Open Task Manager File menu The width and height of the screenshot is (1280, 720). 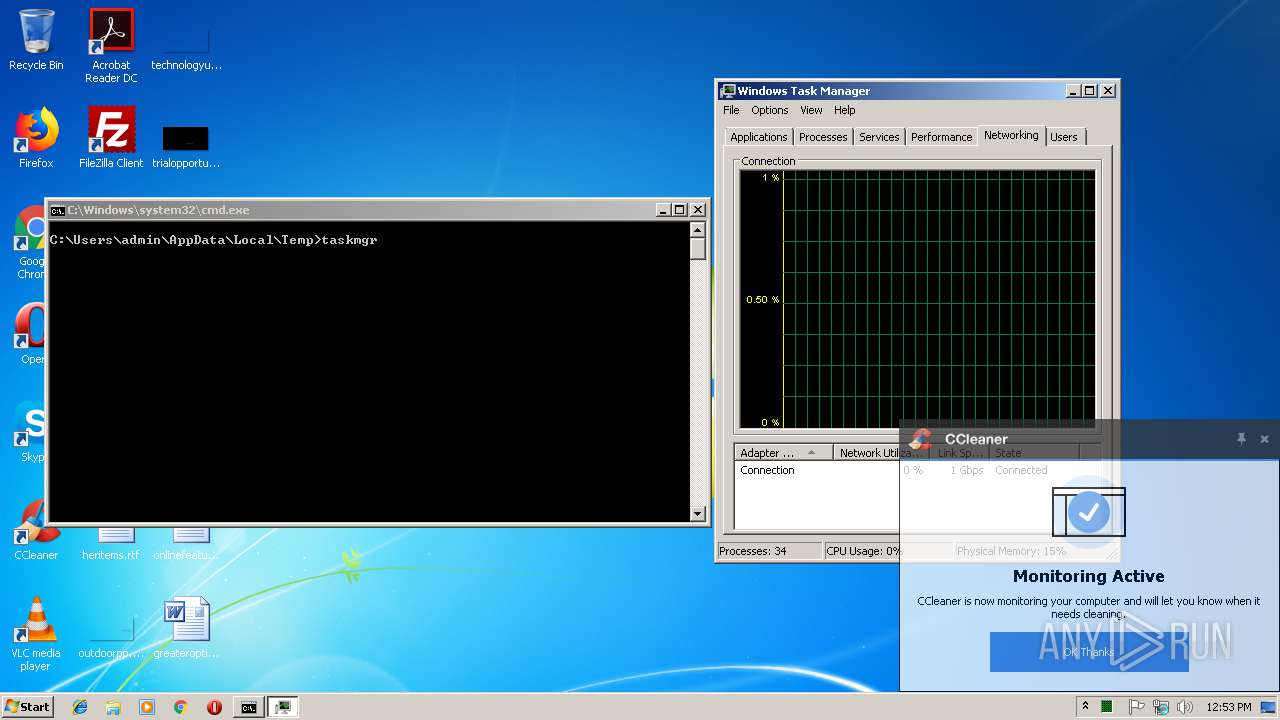tap(731, 110)
